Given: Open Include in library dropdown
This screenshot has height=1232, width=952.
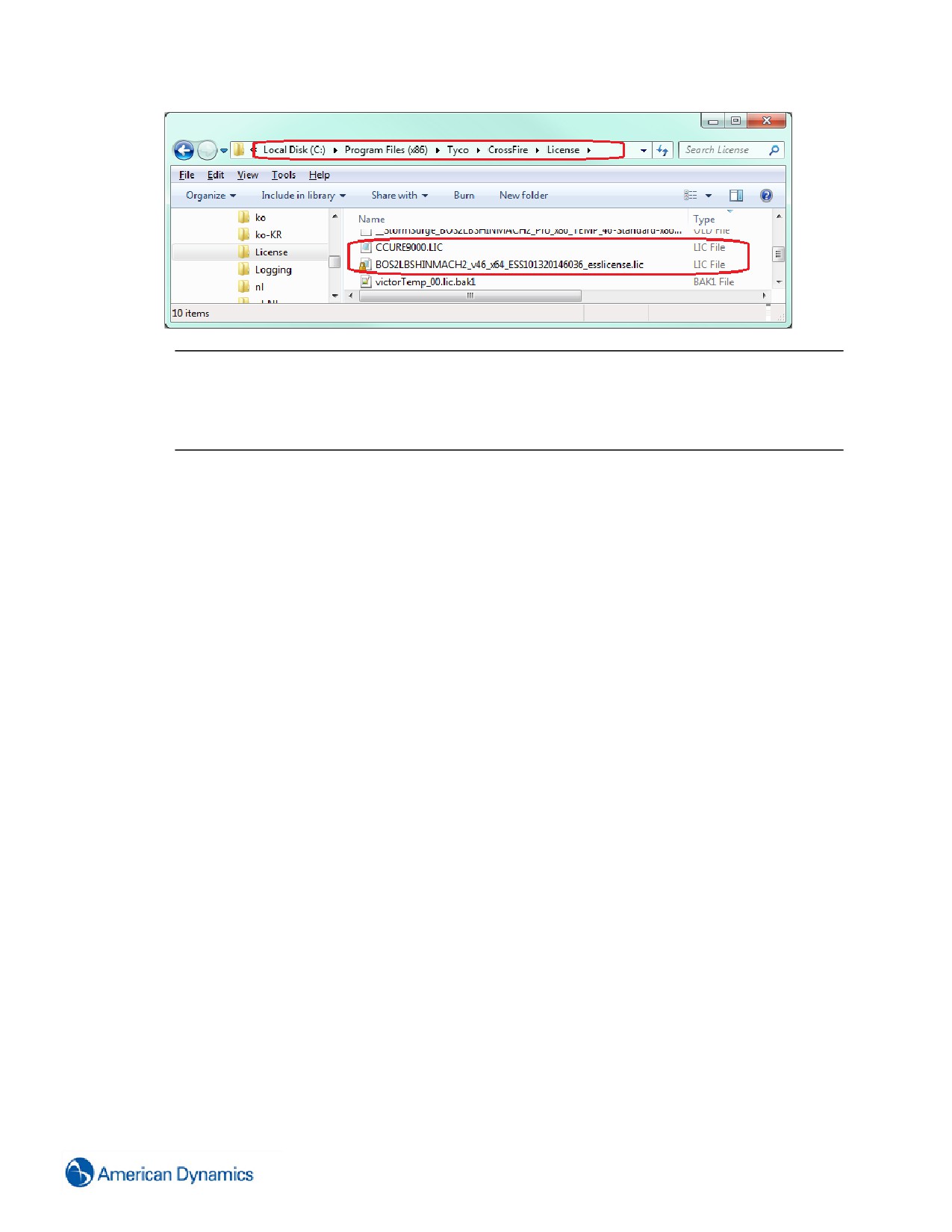Looking at the screenshot, I should [x=303, y=196].
